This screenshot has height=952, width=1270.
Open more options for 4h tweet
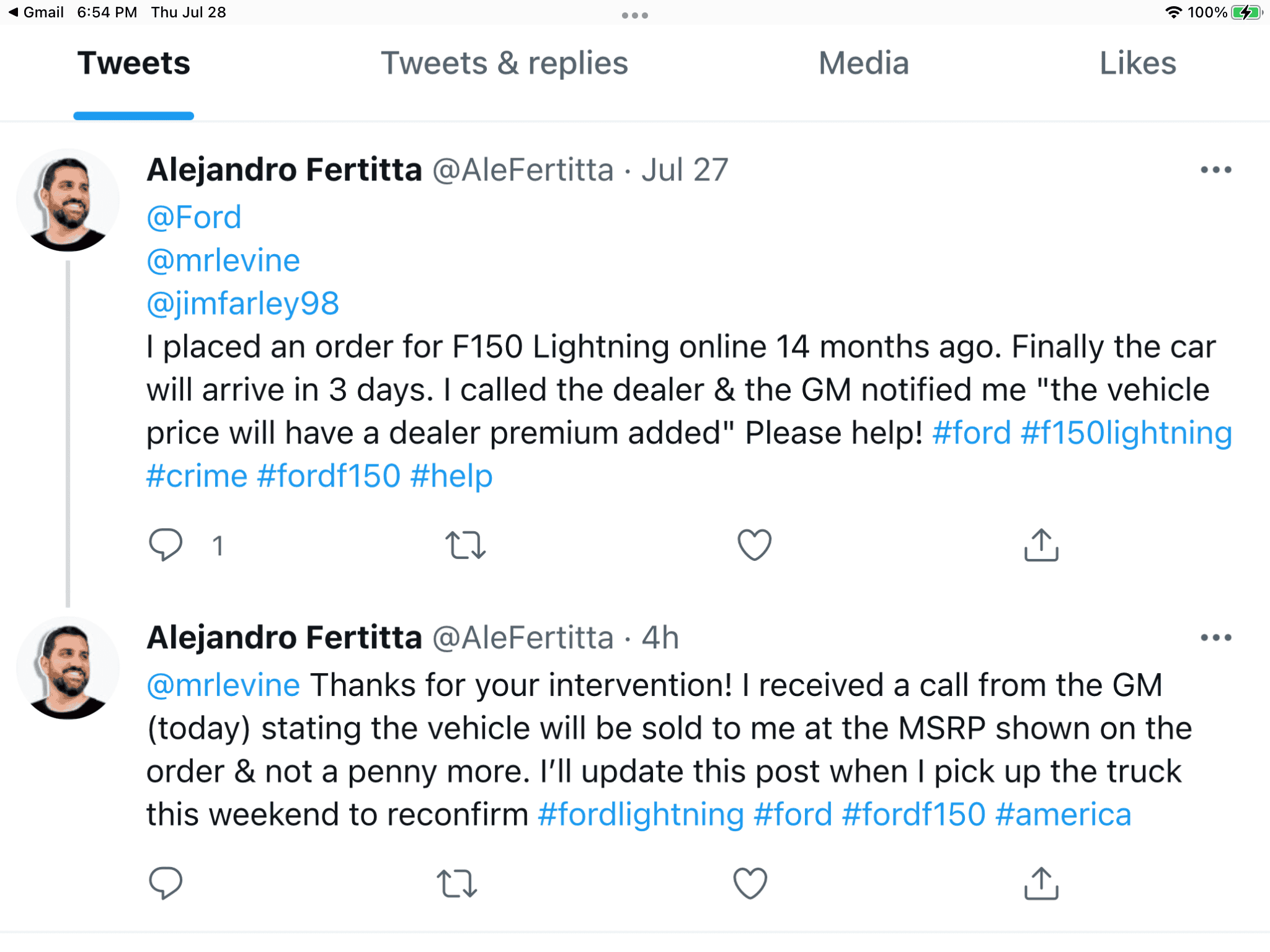coord(1215,638)
